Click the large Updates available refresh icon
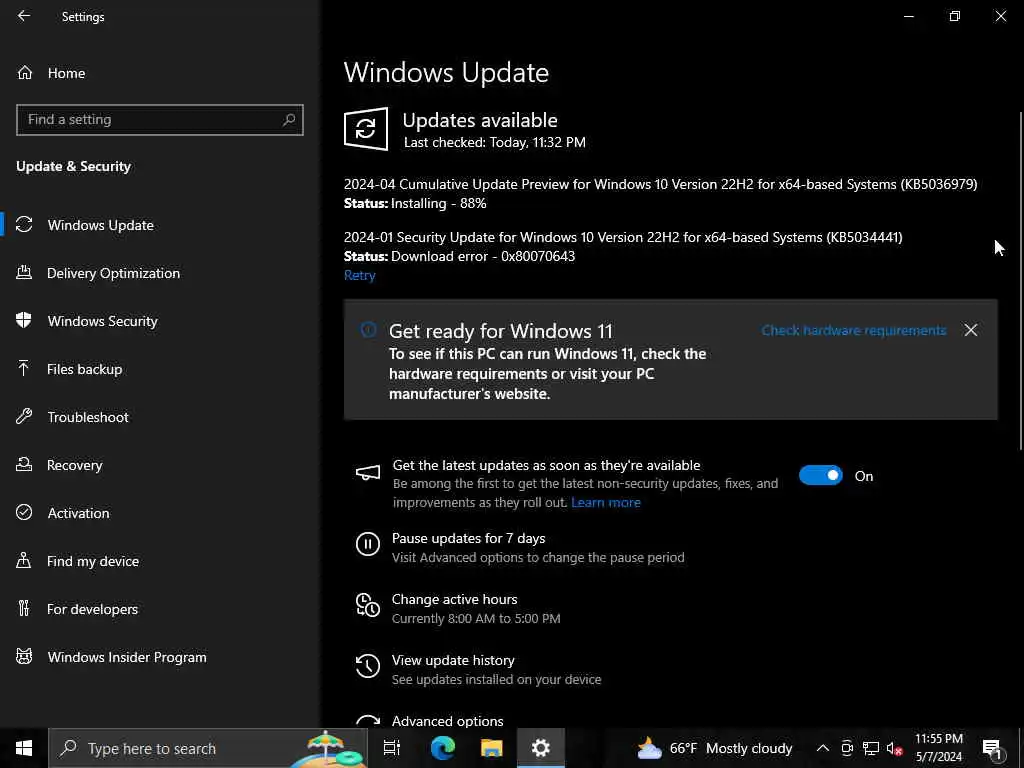Image resolution: width=1024 pixels, height=768 pixels. click(366, 129)
